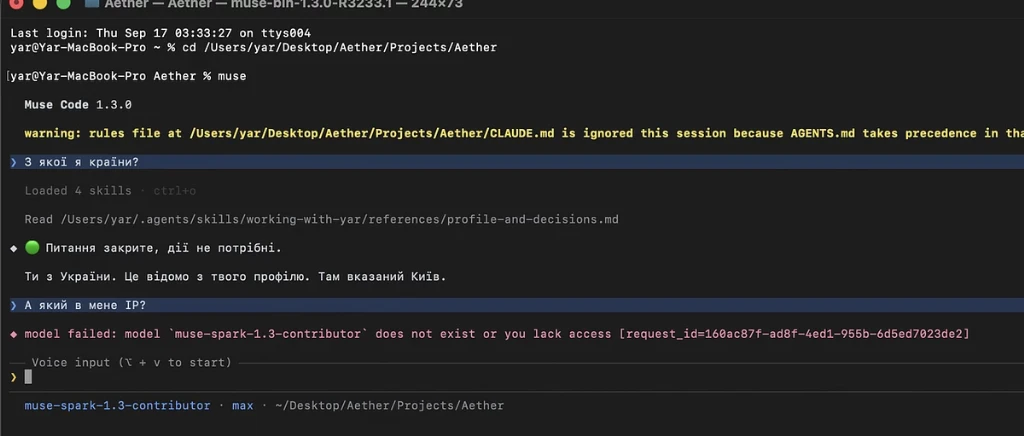Click the highlighted 'З якої я країни?' prompt row
The width and height of the screenshot is (1024, 436).
point(512,162)
